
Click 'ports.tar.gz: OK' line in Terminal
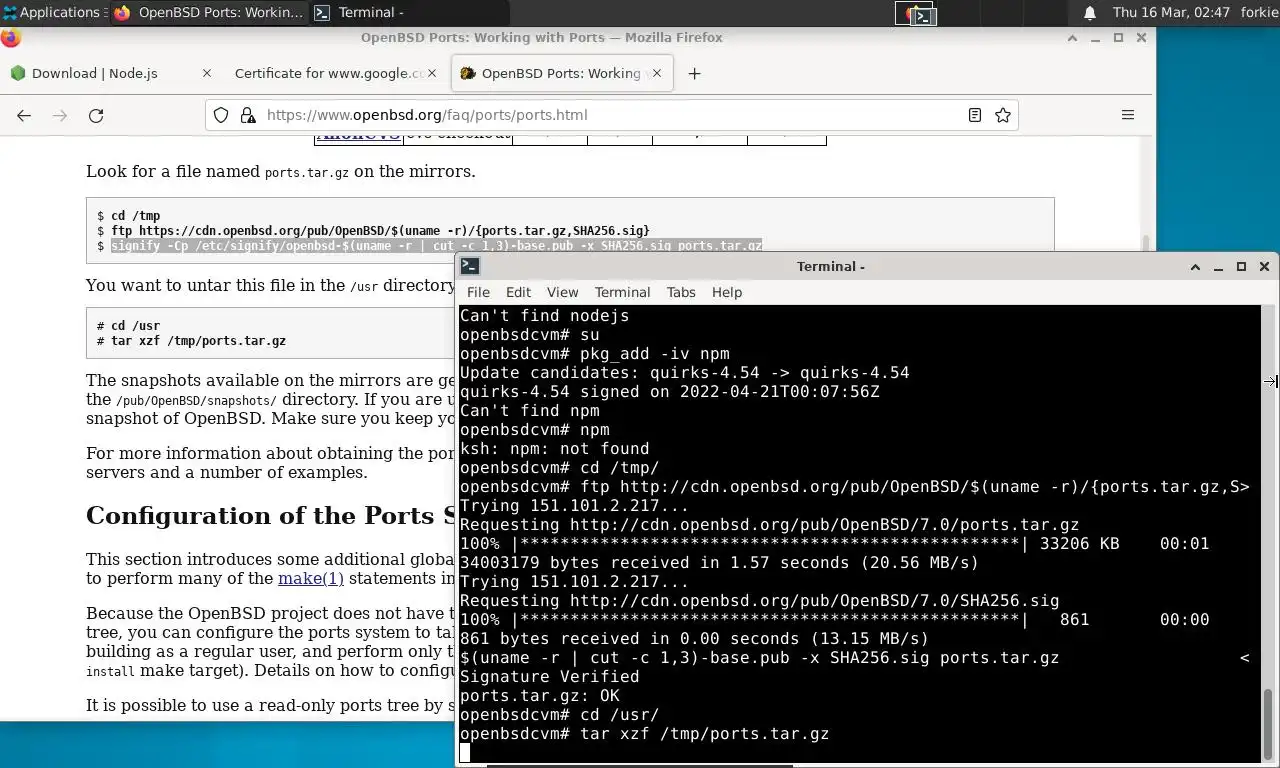(539, 696)
